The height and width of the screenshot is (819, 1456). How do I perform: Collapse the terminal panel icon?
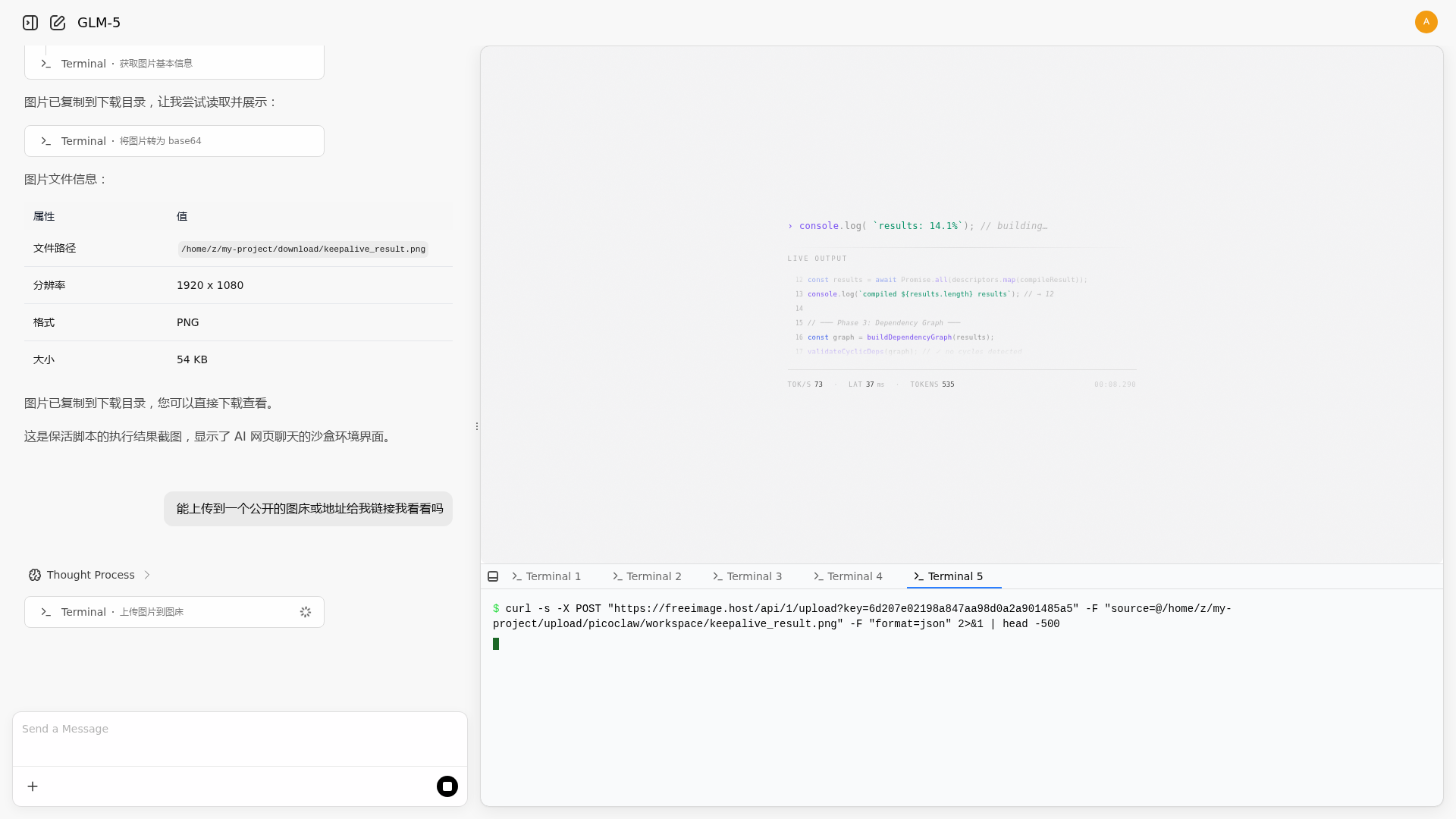click(493, 576)
